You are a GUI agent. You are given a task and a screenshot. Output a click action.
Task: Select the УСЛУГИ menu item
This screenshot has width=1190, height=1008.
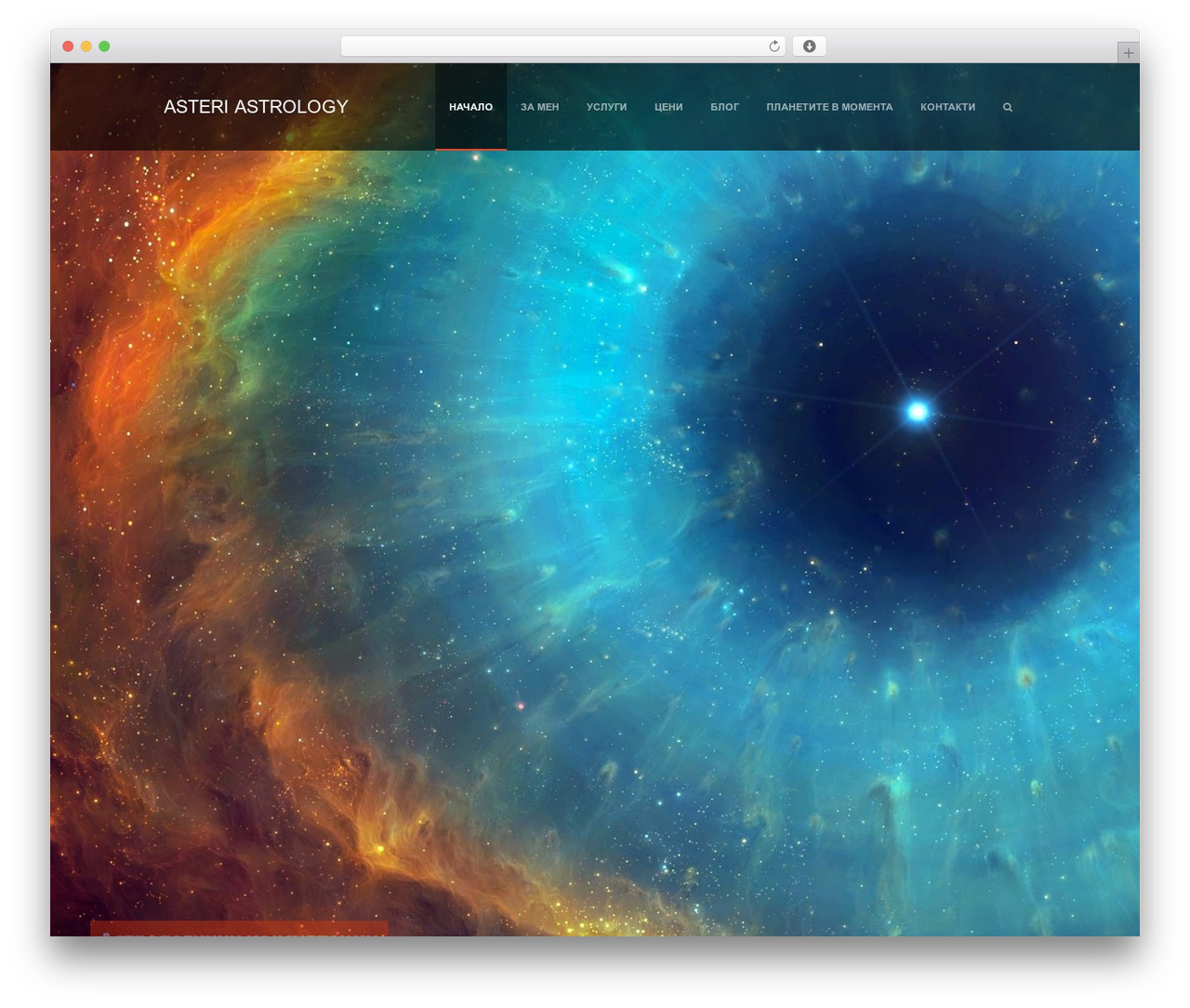pyautogui.click(x=606, y=107)
